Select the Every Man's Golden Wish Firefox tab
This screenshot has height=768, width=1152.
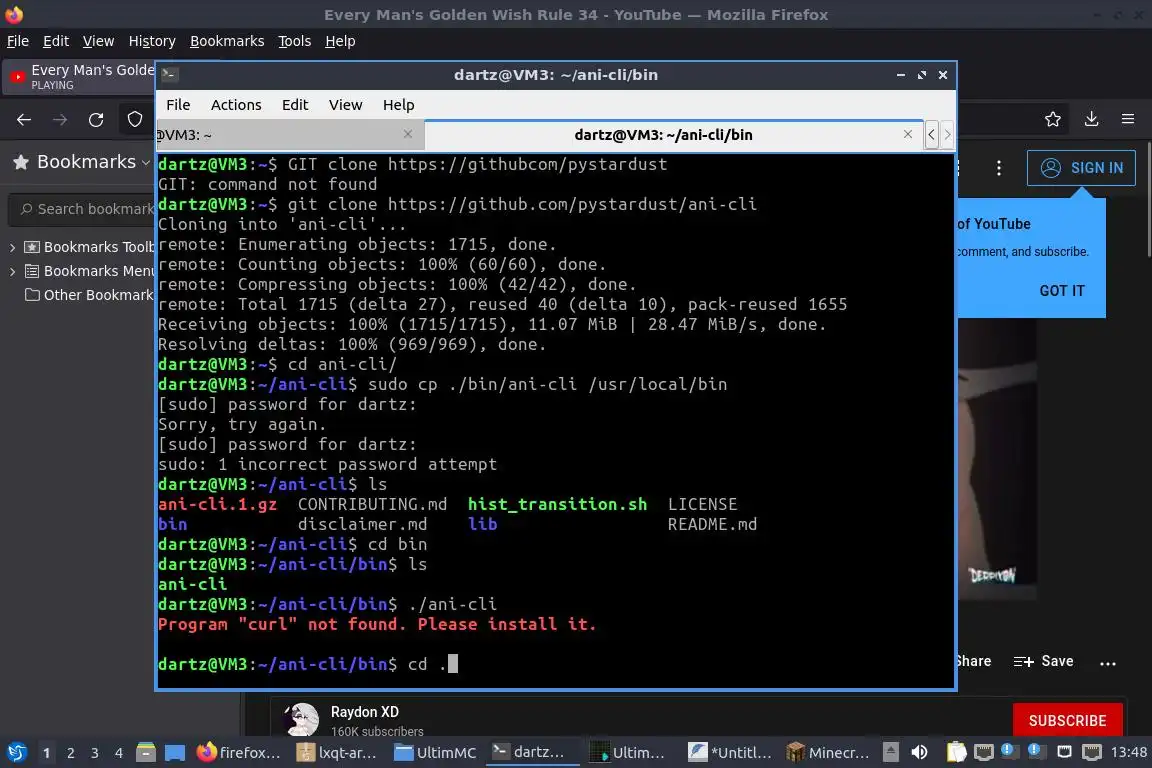tap(79, 76)
